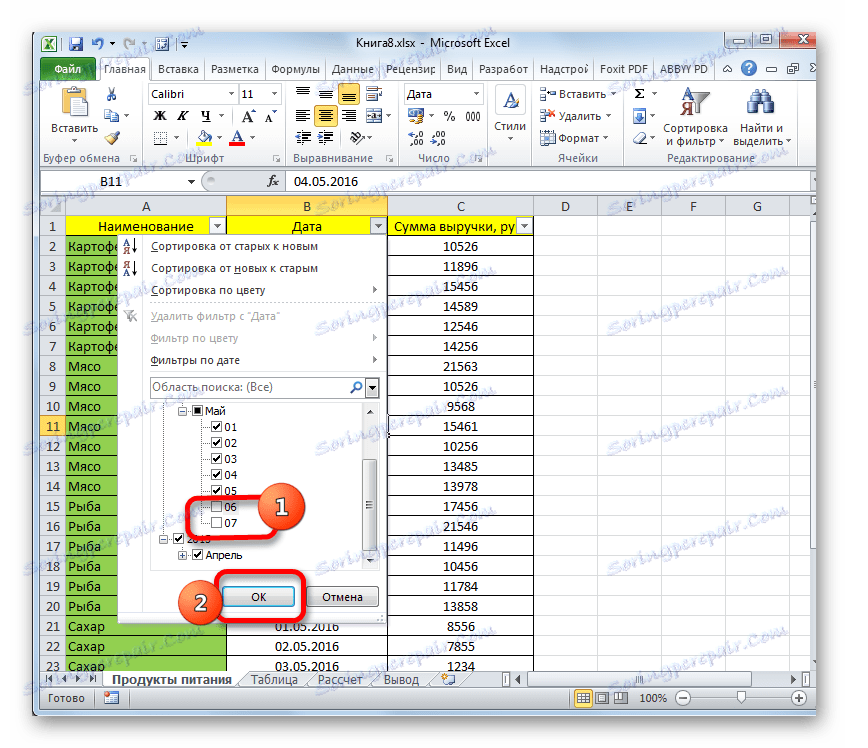The image size is (868, 748).
Task: Decrease decimal places
Action: tap(438, 138)
